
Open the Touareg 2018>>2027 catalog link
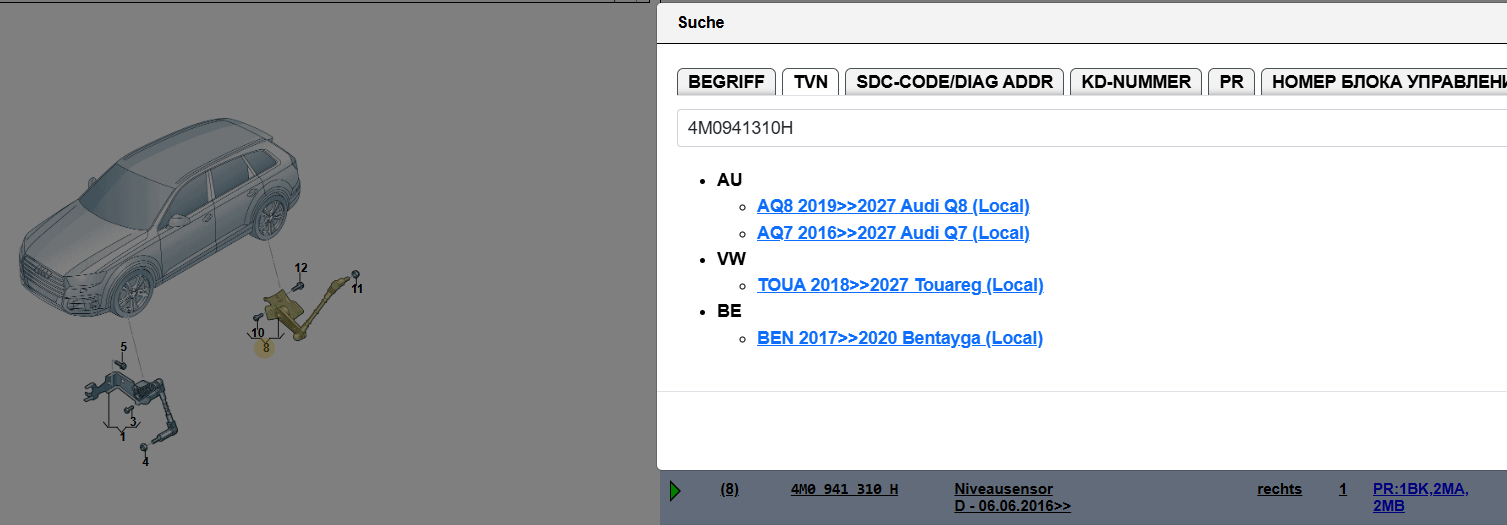point(900,285)
